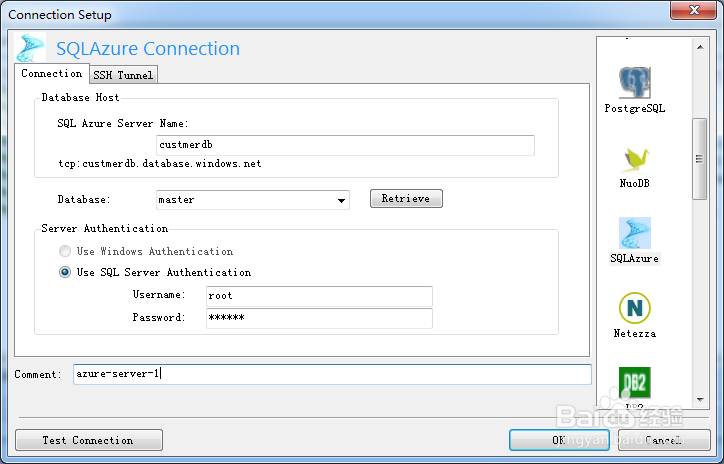Confirm with the OK button

tap(559, 440)
